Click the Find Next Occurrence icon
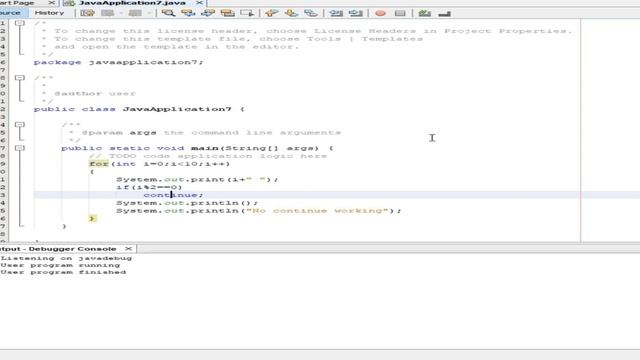 [x=208, y=13]
